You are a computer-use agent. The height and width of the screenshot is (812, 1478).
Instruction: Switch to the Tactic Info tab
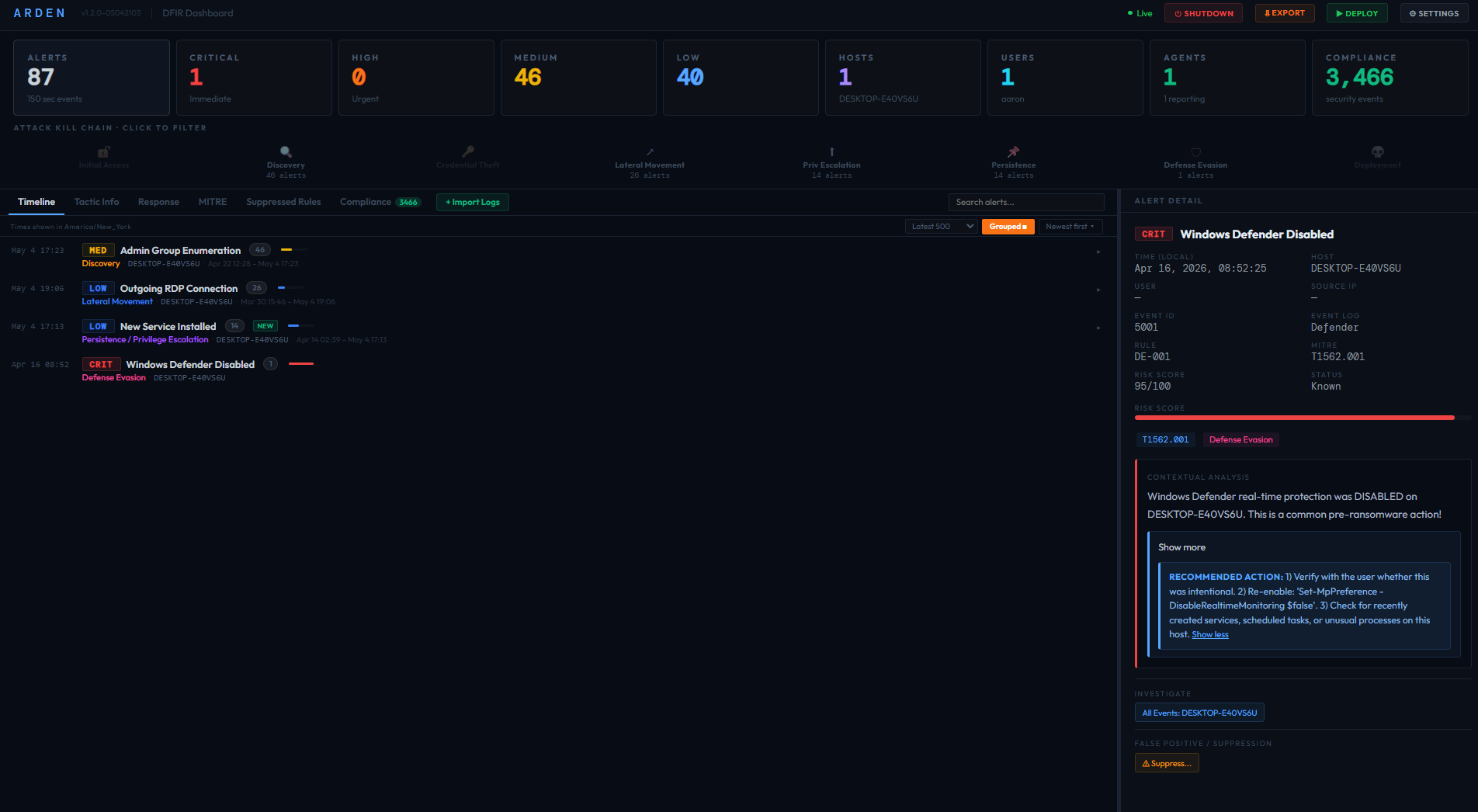click(x=97, y=202)
